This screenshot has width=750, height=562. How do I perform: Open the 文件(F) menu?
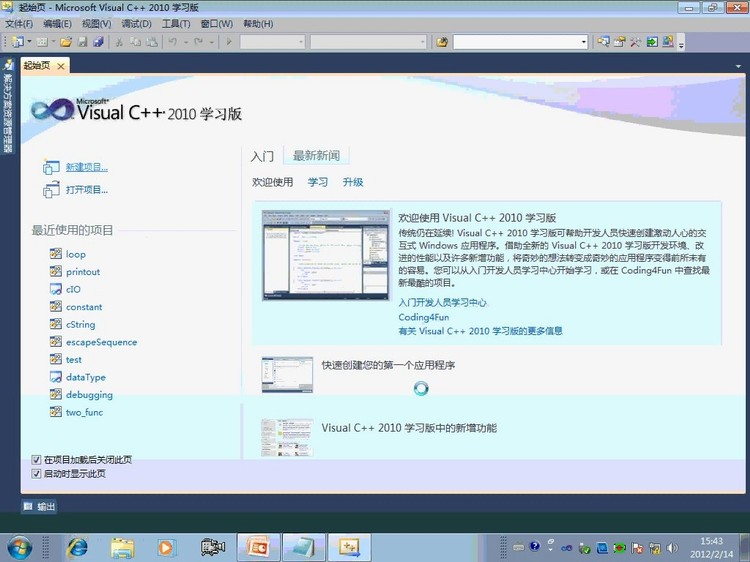click(19, 23)
